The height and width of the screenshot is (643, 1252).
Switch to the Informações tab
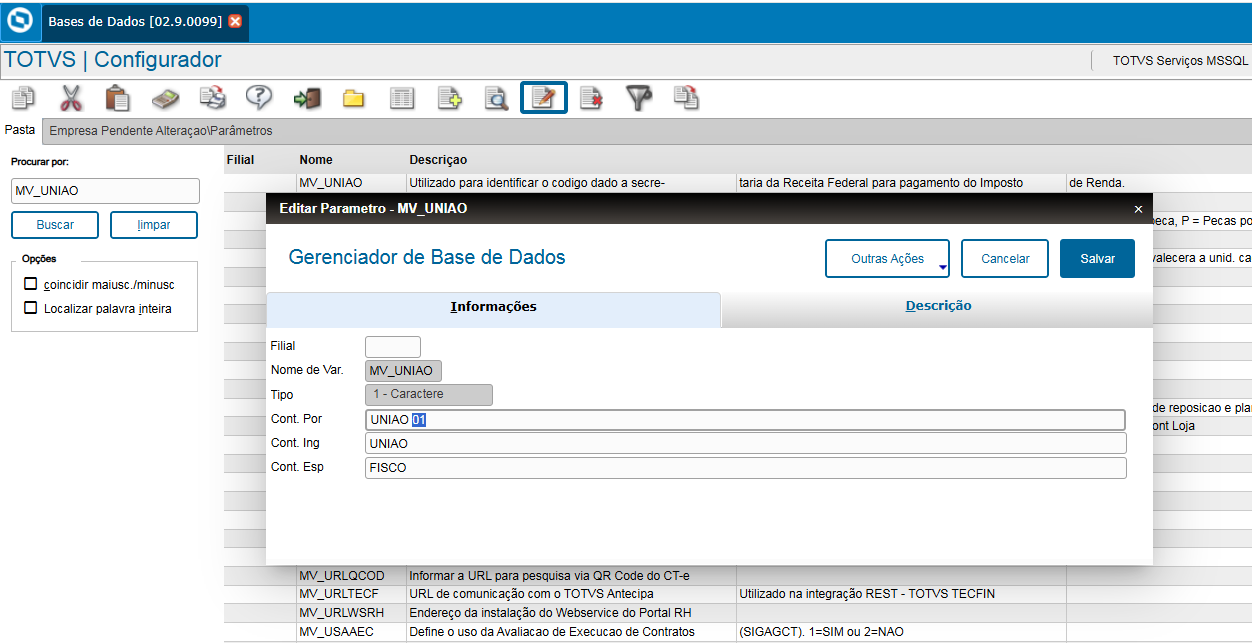click(493, 307)
